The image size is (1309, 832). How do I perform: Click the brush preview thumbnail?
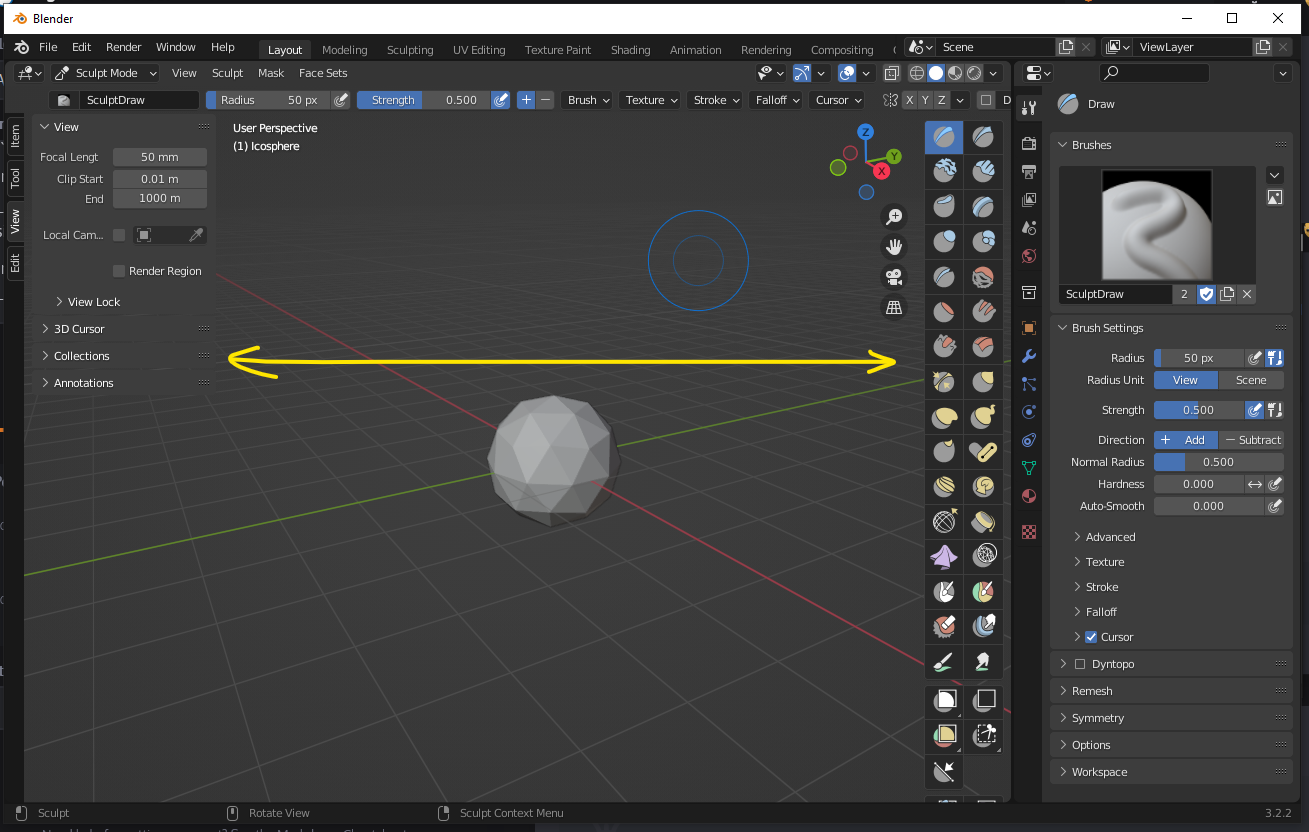(x=1159, y=224)
